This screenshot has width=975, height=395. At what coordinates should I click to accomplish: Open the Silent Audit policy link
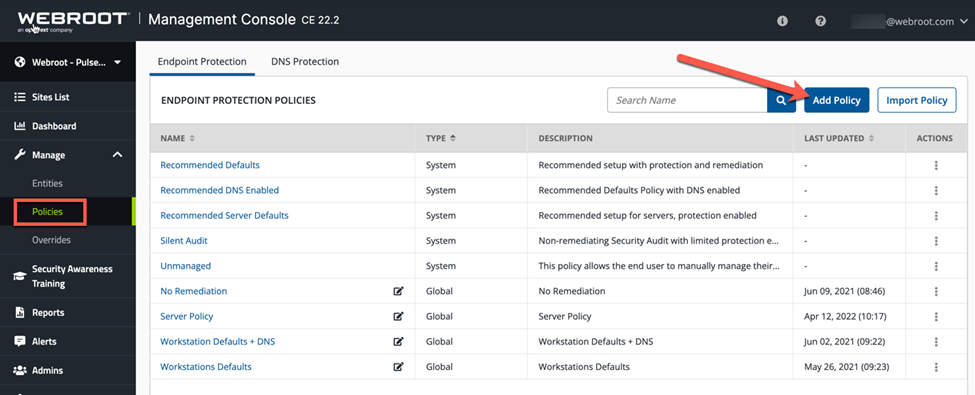pyautogui.click(x=184, y=241)
